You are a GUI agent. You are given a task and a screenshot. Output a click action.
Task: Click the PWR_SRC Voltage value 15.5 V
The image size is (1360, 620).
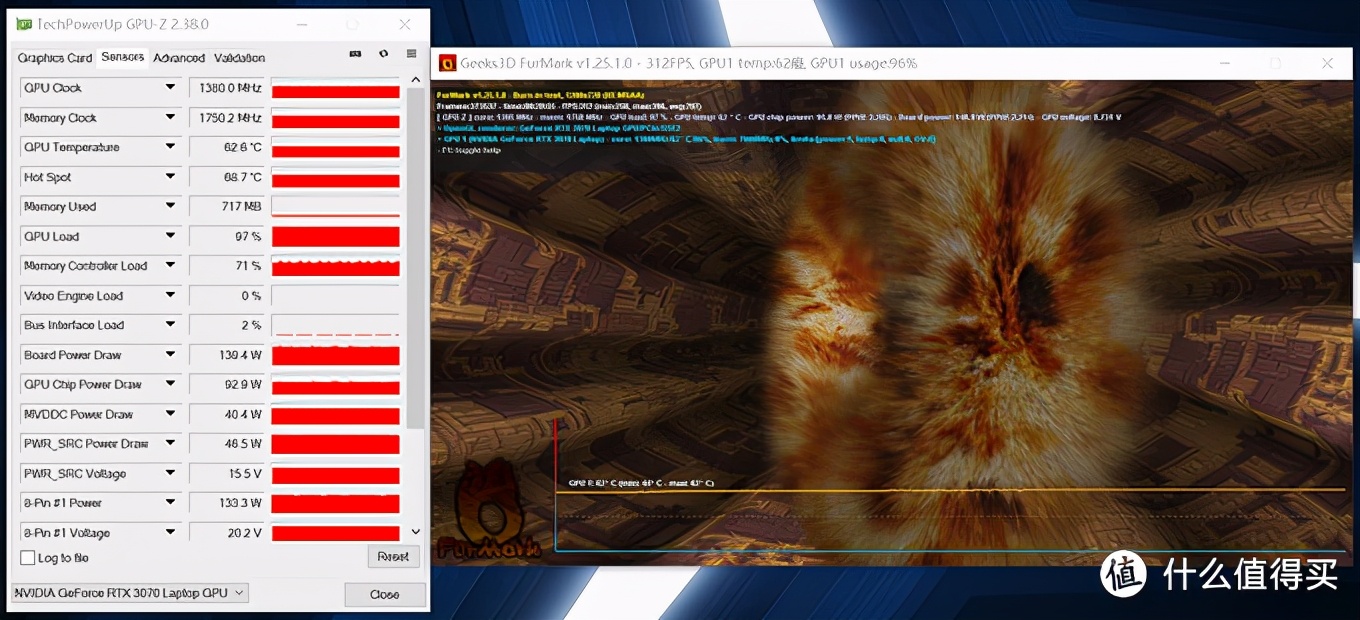pos(227,473)
